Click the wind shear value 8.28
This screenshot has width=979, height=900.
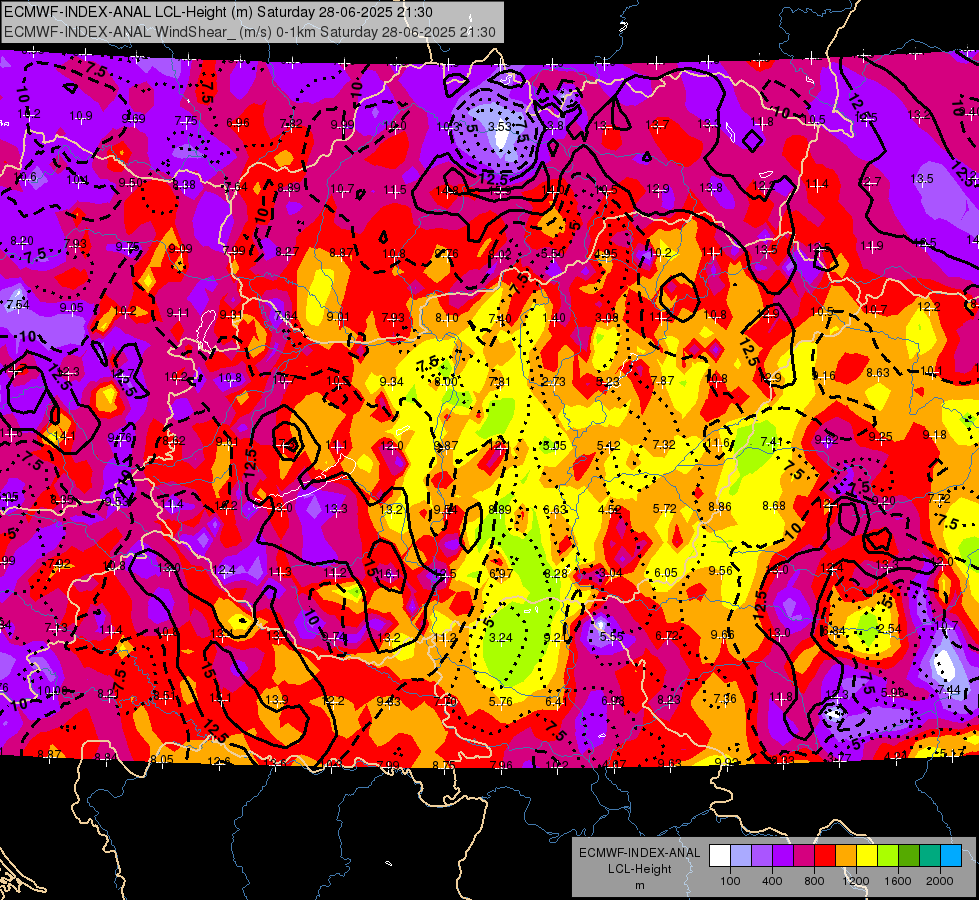click(556, 573)
